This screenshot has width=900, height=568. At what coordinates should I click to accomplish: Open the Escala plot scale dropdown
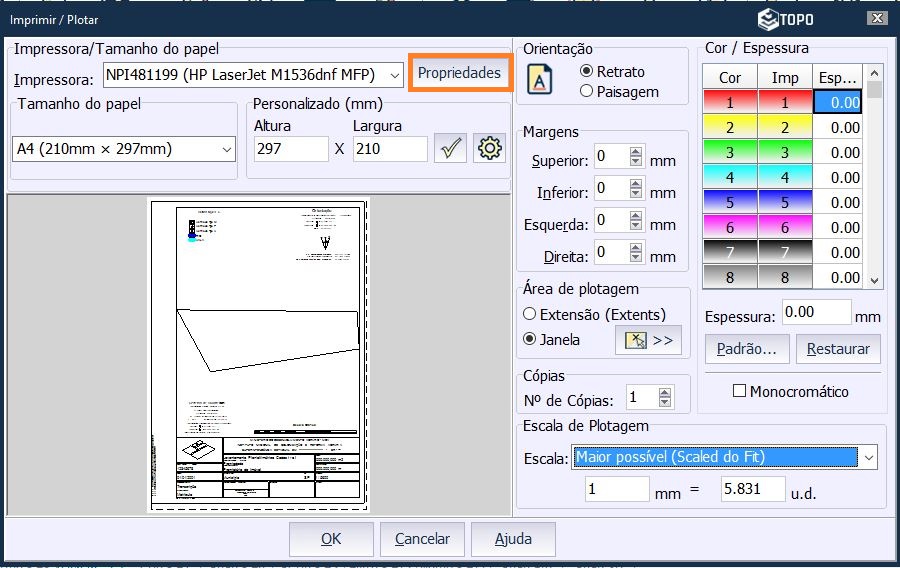(867, 458)
